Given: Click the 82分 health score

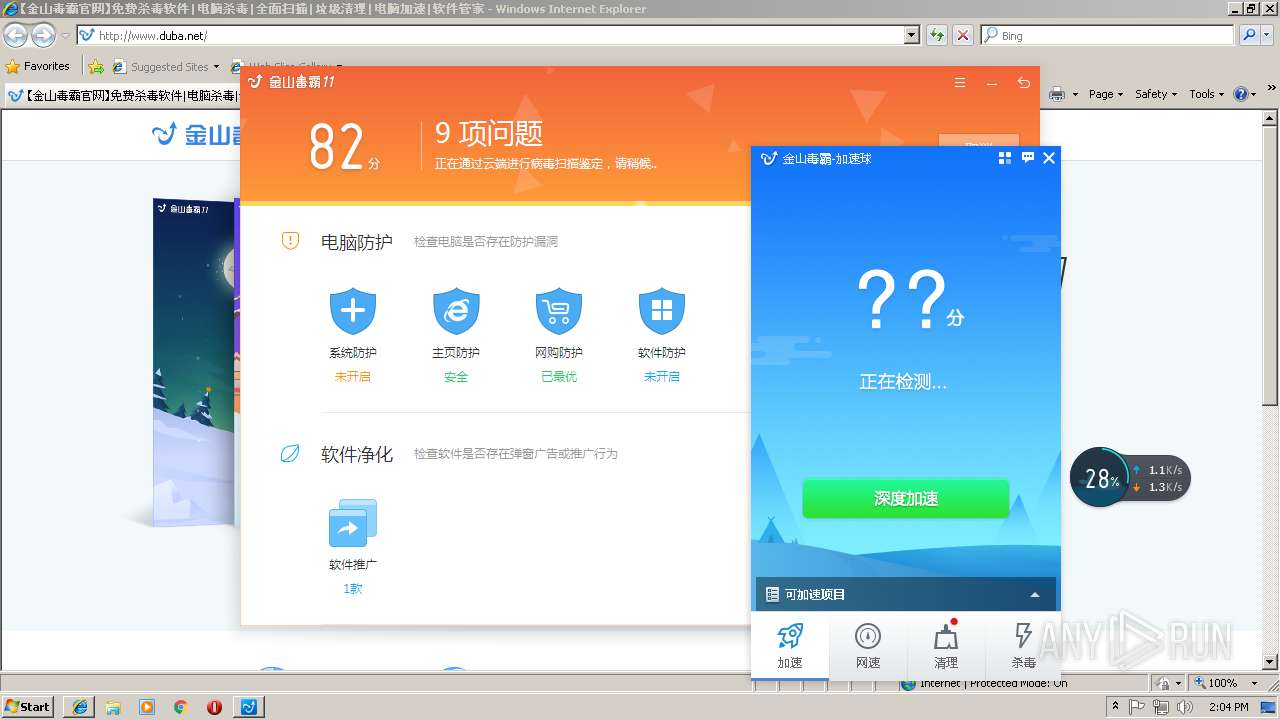Looking at the screenshot, I should click(344, 148).
